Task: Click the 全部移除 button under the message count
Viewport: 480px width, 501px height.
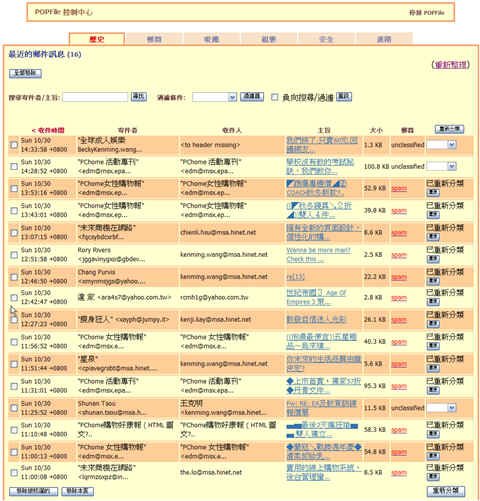Action: point(25,73)
